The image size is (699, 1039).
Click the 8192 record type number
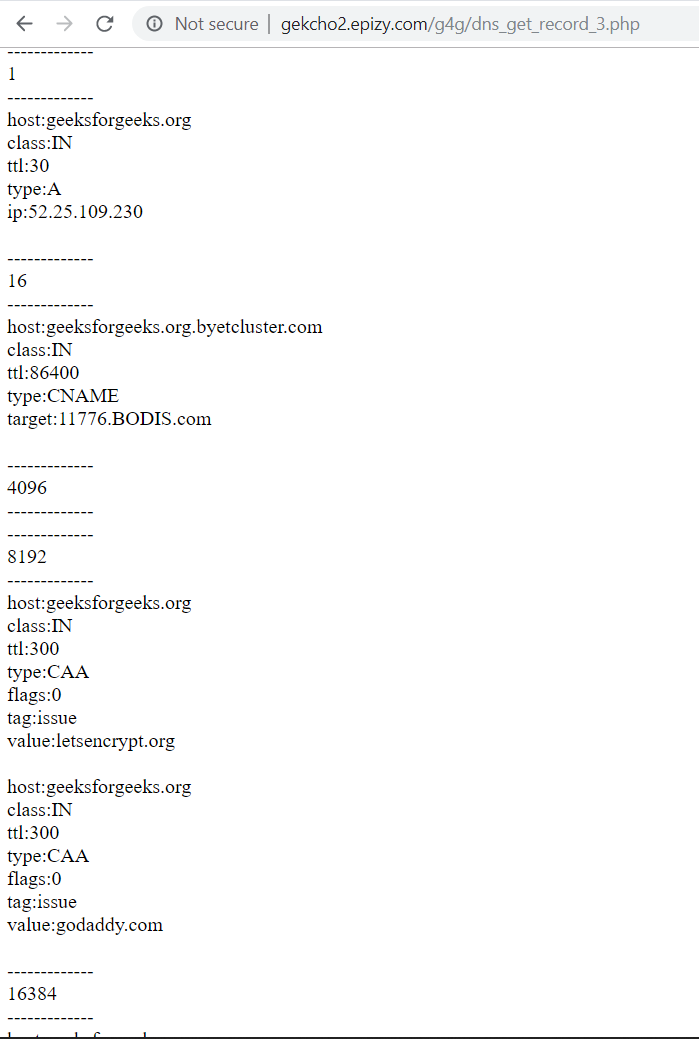pos(27,557)
